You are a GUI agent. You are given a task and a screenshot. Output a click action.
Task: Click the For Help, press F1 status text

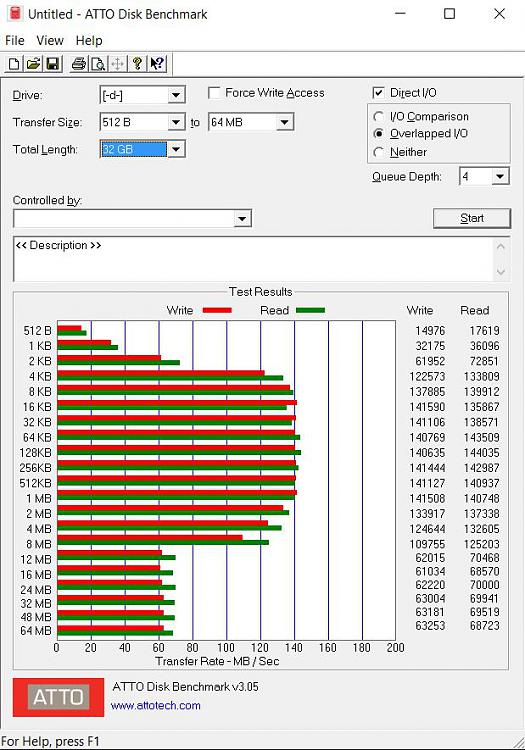click(50, 741)
